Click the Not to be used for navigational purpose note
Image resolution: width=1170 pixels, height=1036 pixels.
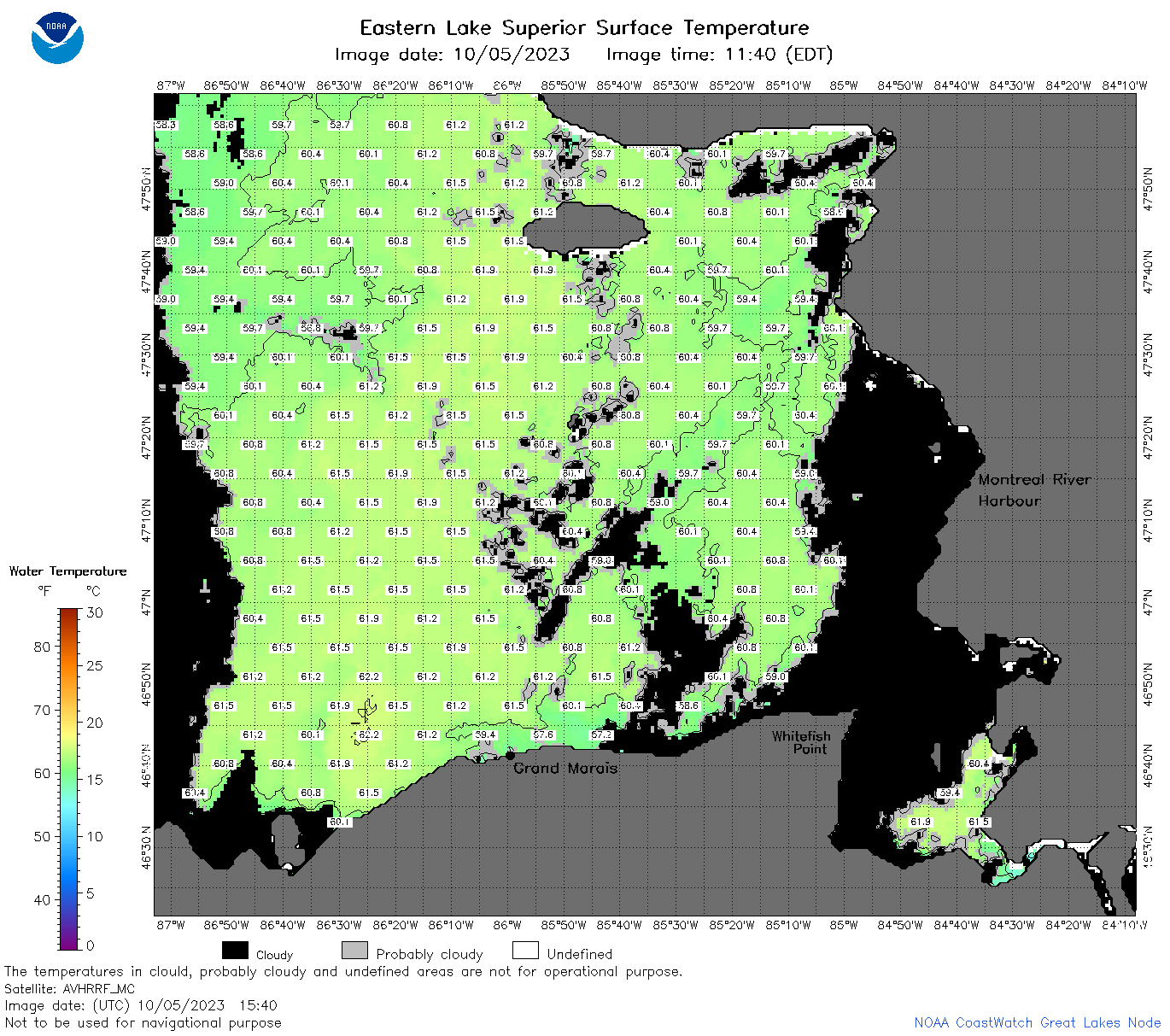pyautogui.click(x=143, y=1022)
